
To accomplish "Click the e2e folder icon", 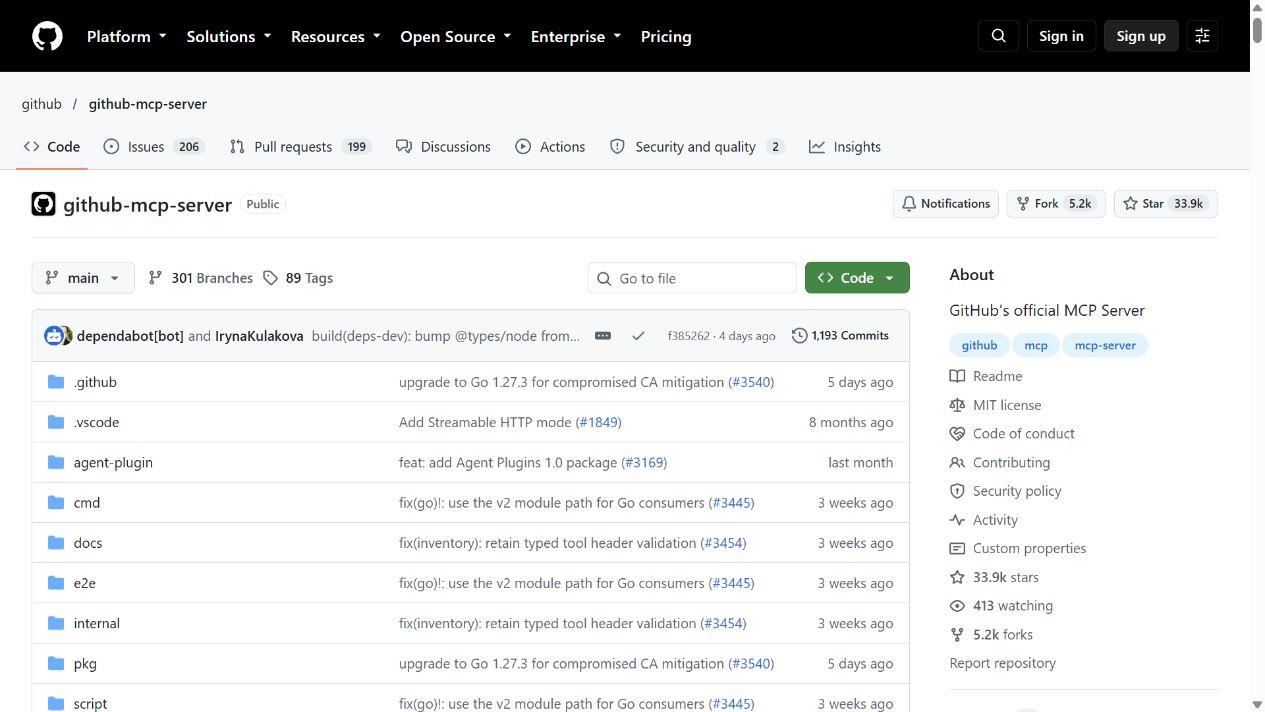I will 56,583.
